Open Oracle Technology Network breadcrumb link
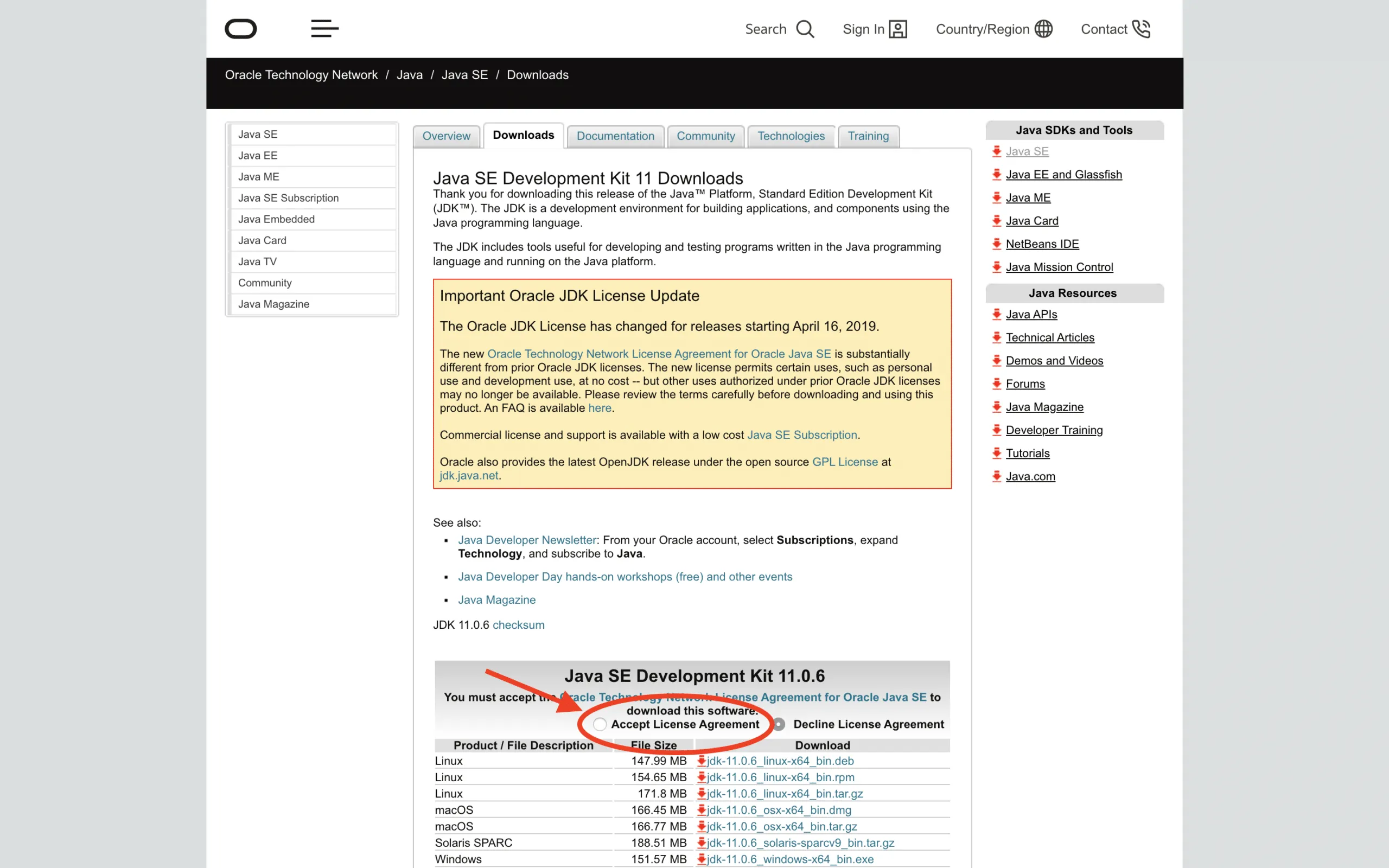This screenshot has height=868, width=1389. coord(301,75)
